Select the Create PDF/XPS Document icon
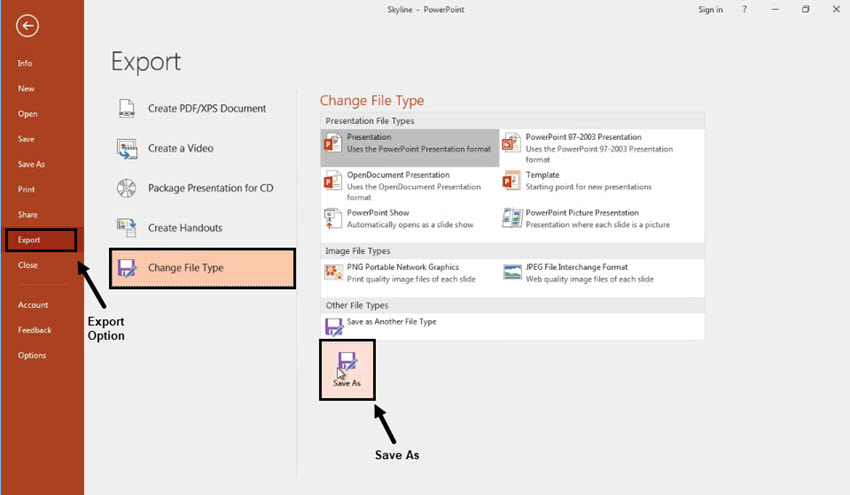This screenshot has width=850, height=495. tap(127, 108)
